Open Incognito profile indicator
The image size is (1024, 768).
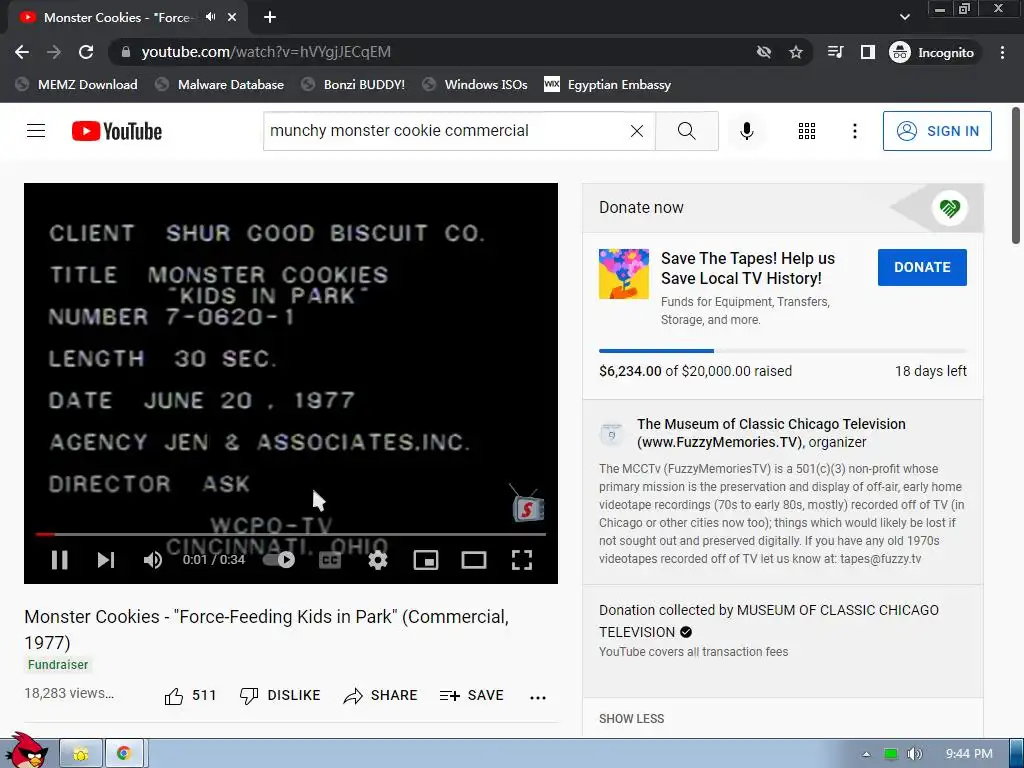coord(932,52)
